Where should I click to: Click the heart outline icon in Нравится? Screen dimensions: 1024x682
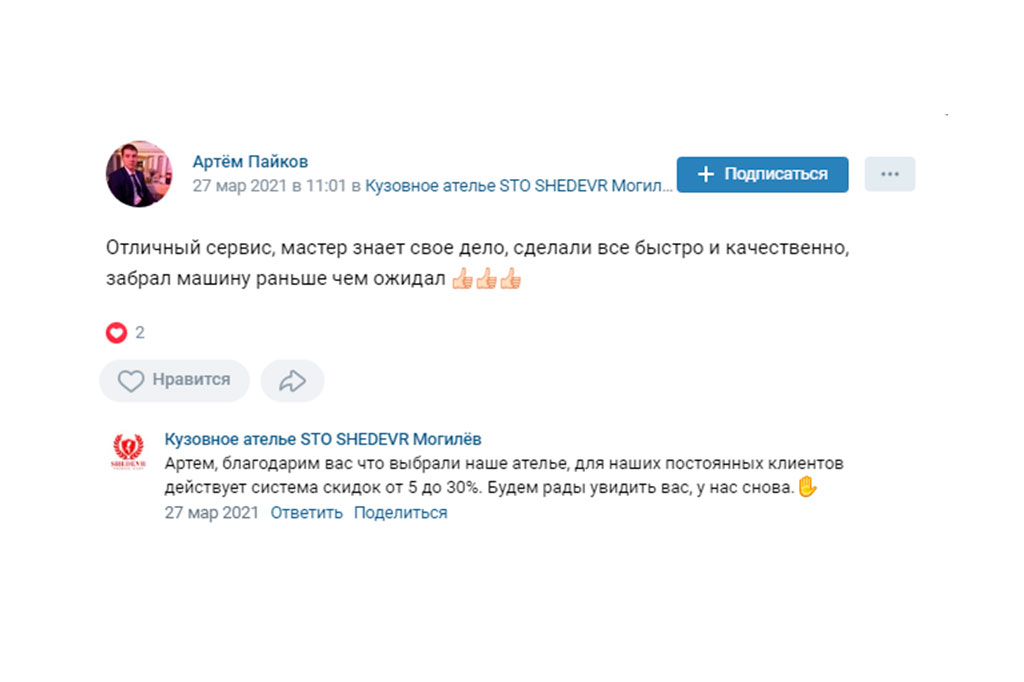(131, 381)
